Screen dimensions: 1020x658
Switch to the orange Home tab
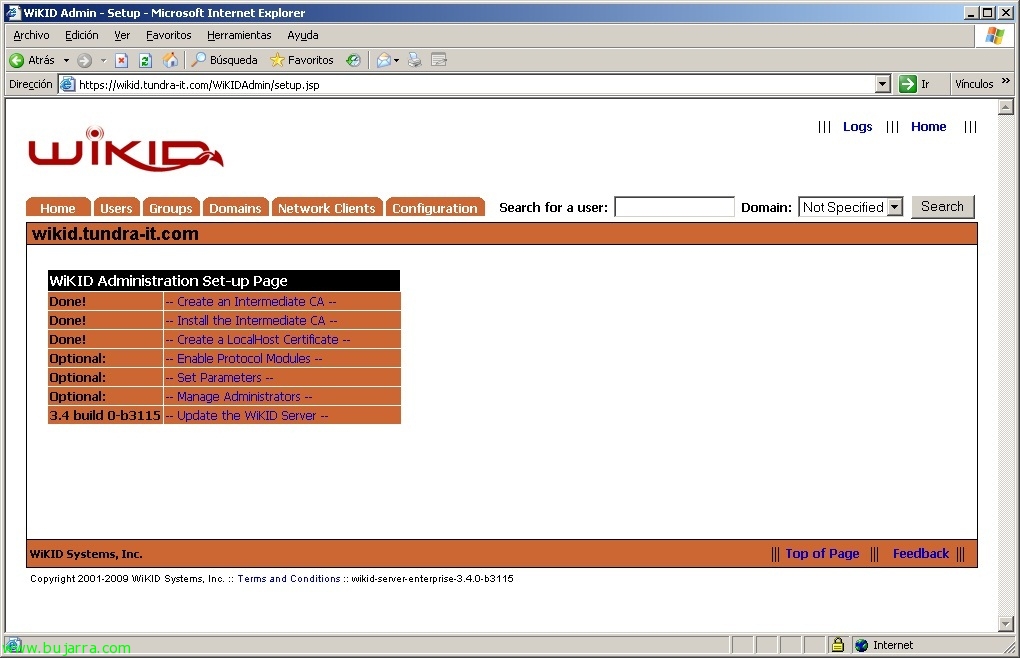(58, 207)
